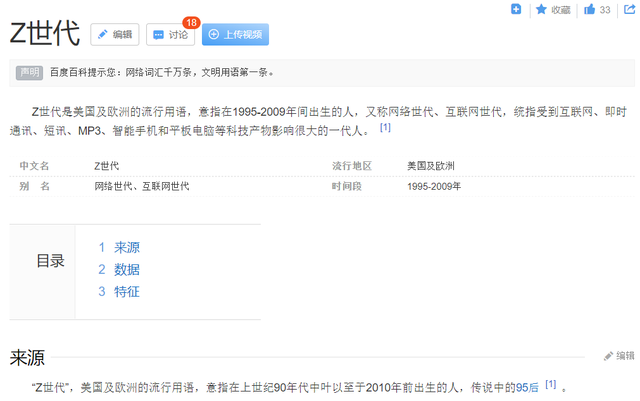640x401 pixels.
Task: Click the like count 33
Action: [605, 10]
